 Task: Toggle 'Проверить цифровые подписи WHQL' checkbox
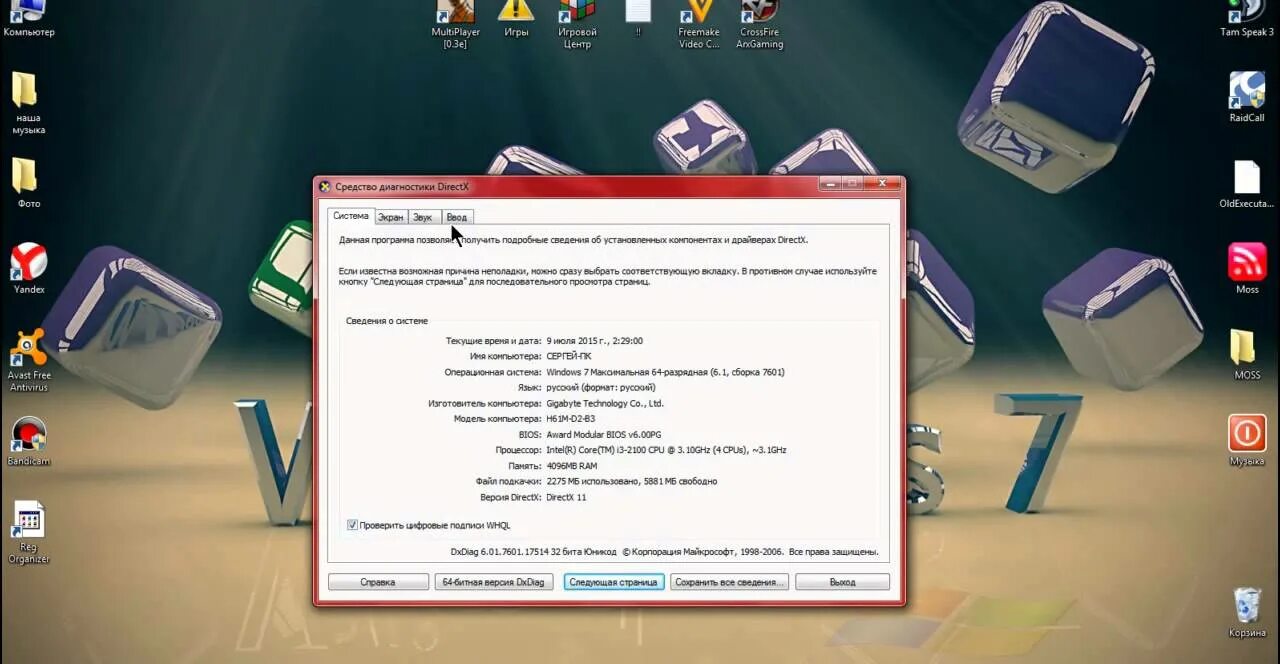pyautogui.click(x=352, y=525)
